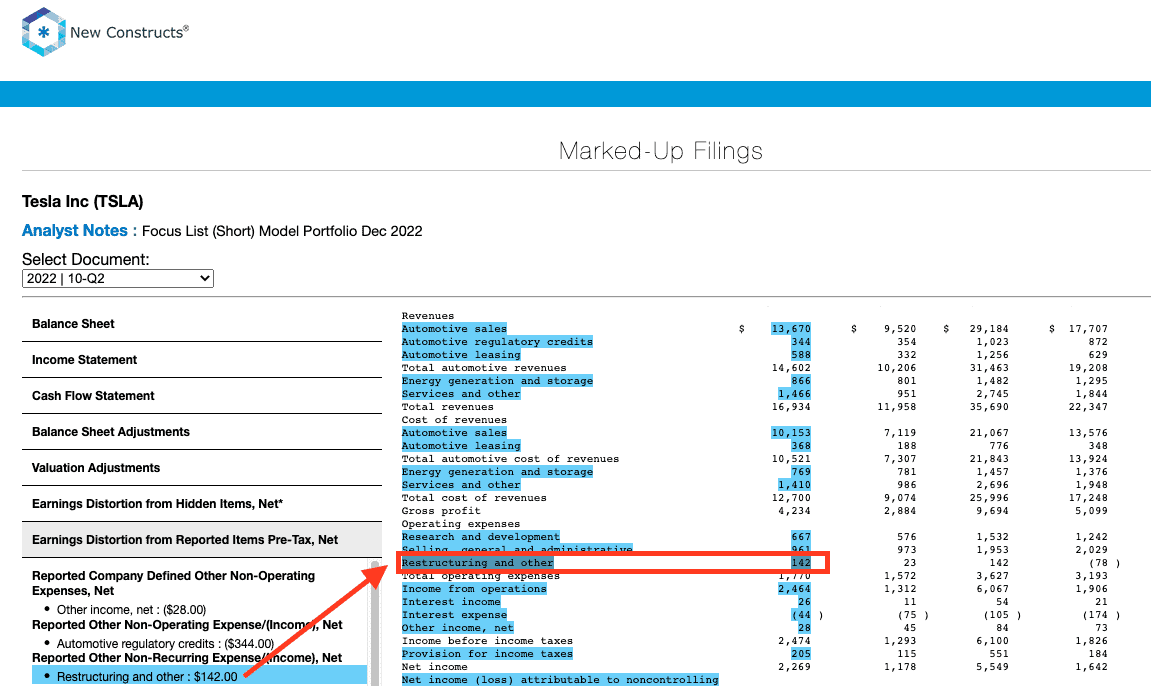Click the 'Gross profit' row label

(x=440, y=511)
